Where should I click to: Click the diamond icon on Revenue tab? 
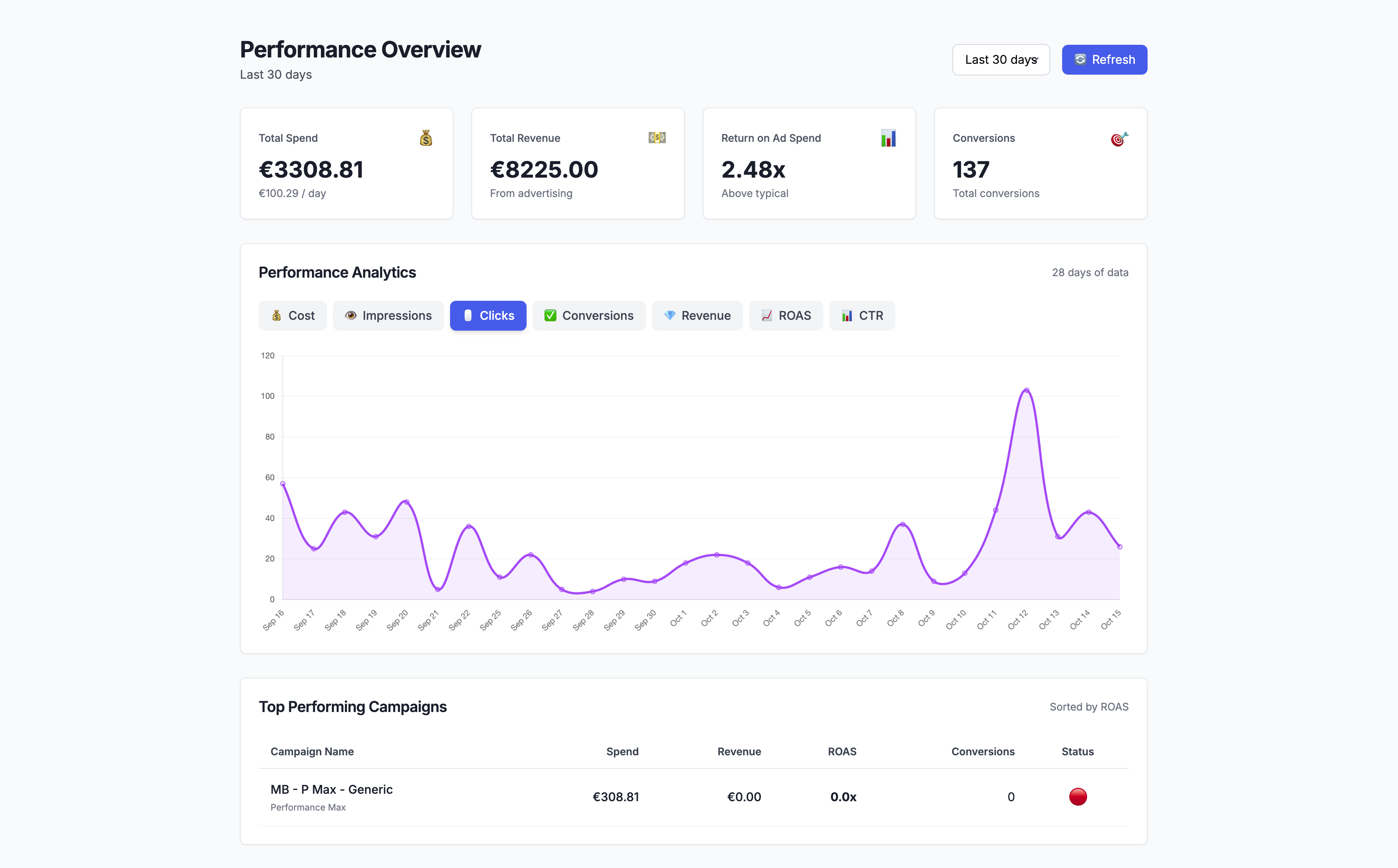(x=670, y=316)
